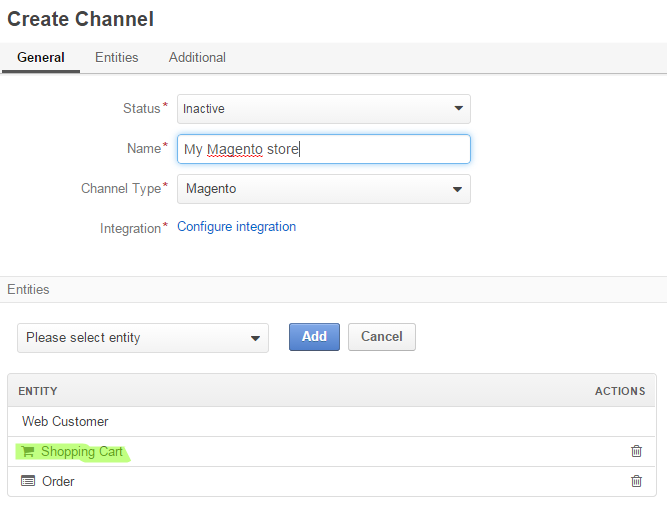Click the ACTIONS column header

(620, 391)
